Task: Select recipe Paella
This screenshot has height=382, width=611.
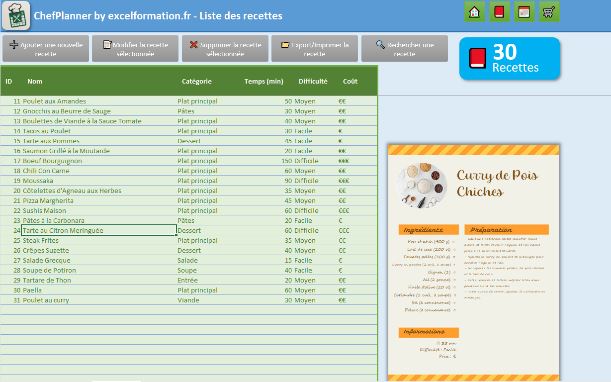Action: pos(32,290)
